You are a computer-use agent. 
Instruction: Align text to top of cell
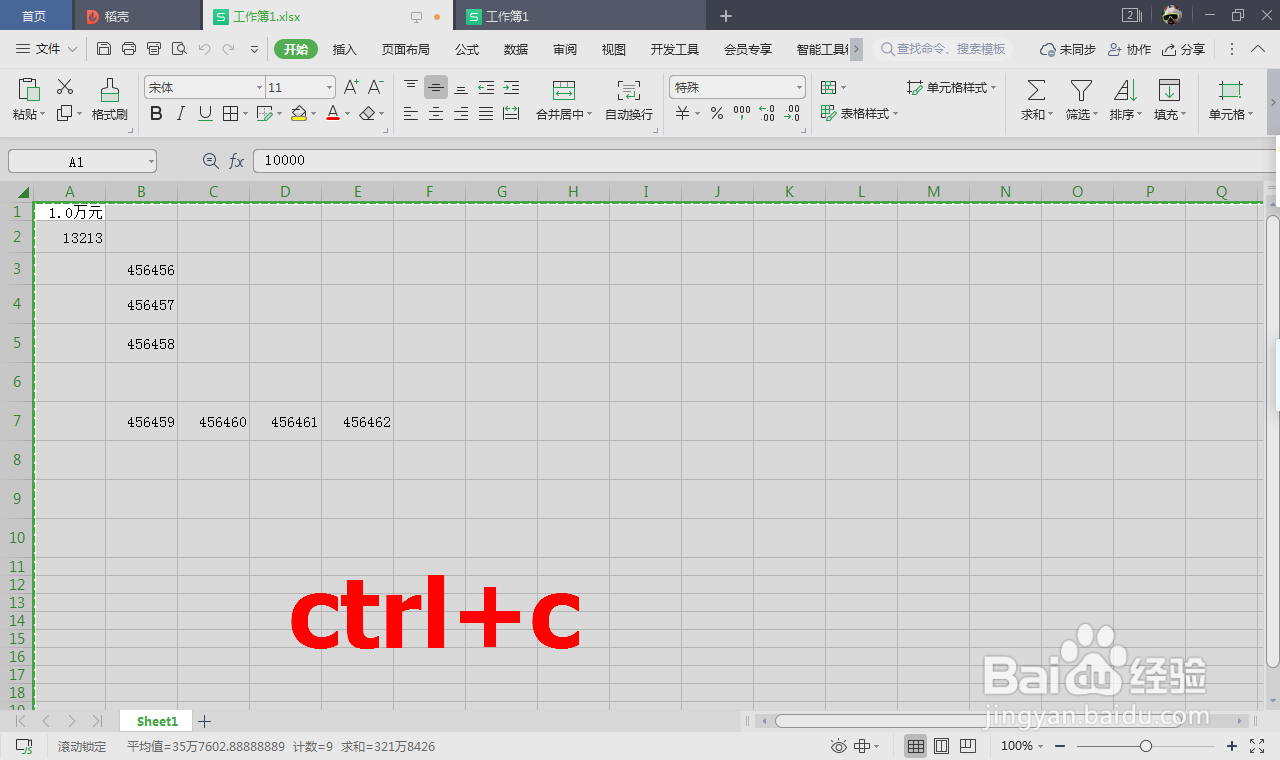pos(411,87)
